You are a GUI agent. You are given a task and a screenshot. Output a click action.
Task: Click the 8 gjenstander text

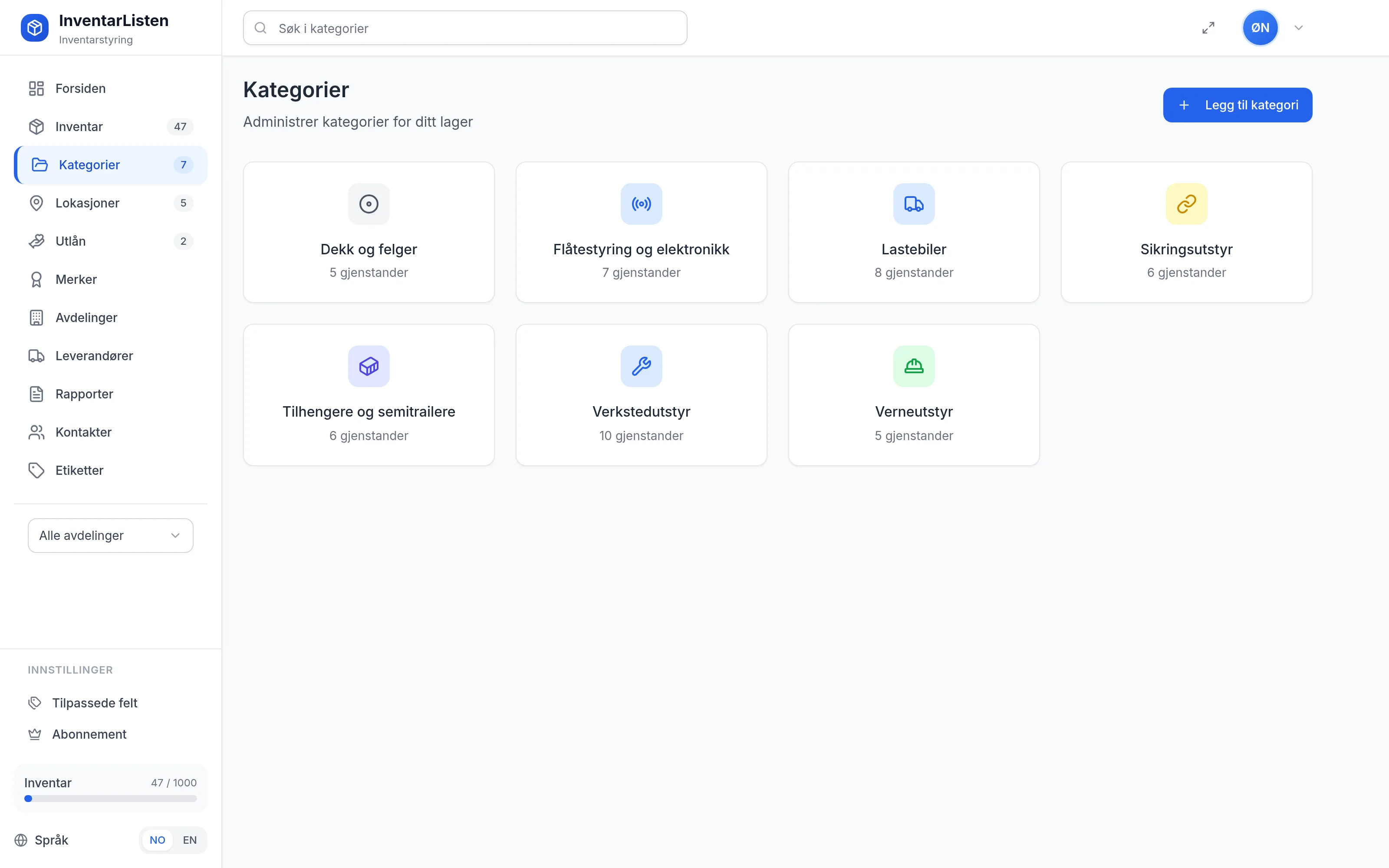pos(914,273)
